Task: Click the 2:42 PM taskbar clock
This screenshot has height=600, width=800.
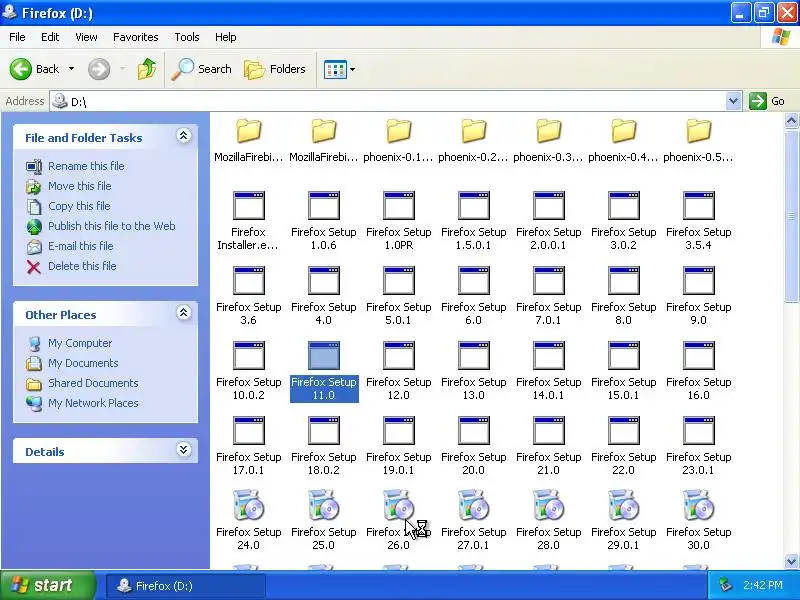Action: (x=763, y=585)
